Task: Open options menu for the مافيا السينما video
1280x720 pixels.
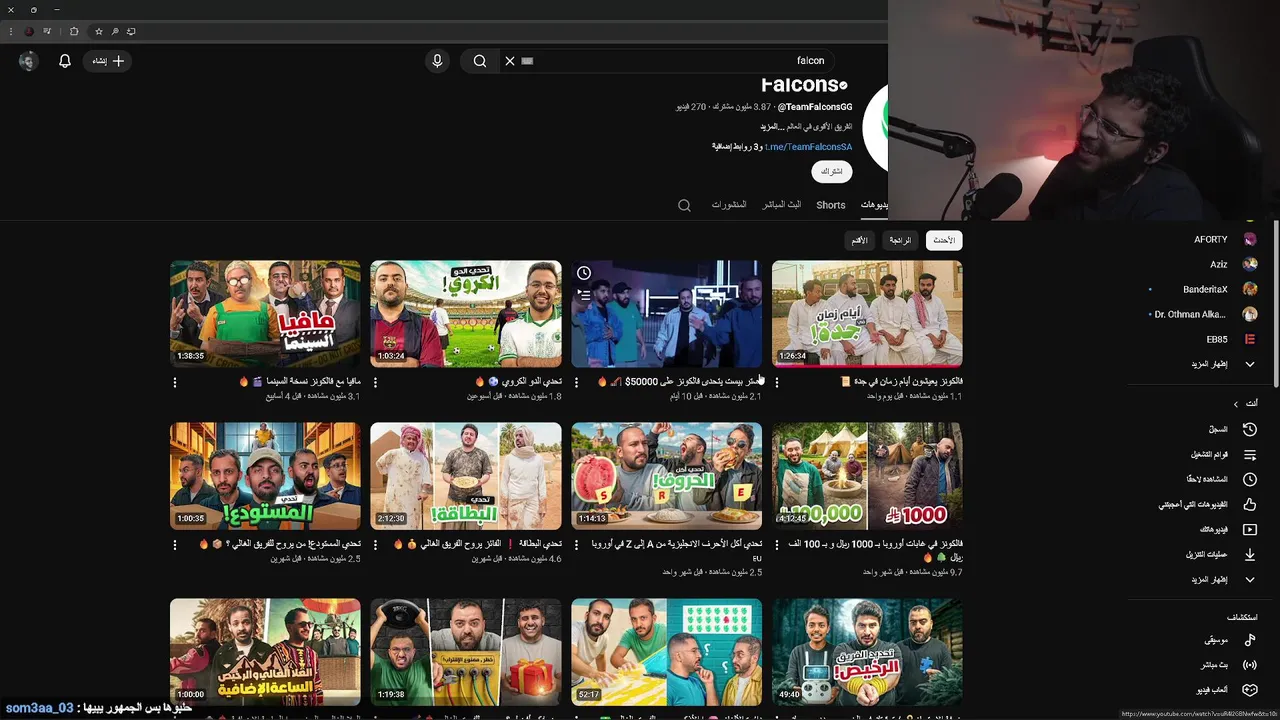Action: tap(175, 382)
